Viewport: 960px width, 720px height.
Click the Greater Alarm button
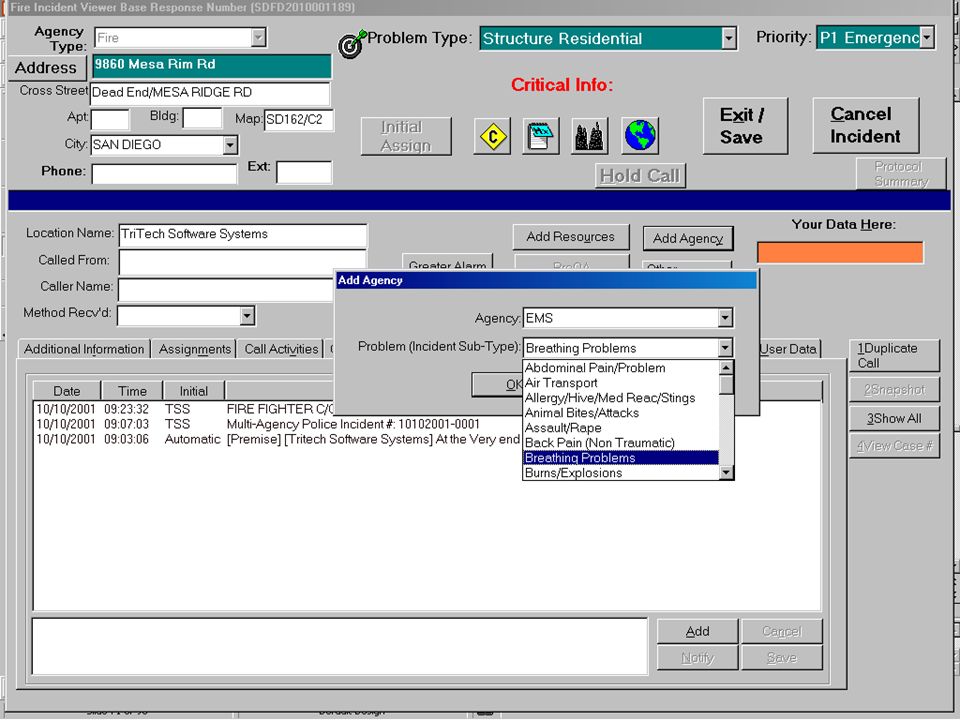pos(447,263)
